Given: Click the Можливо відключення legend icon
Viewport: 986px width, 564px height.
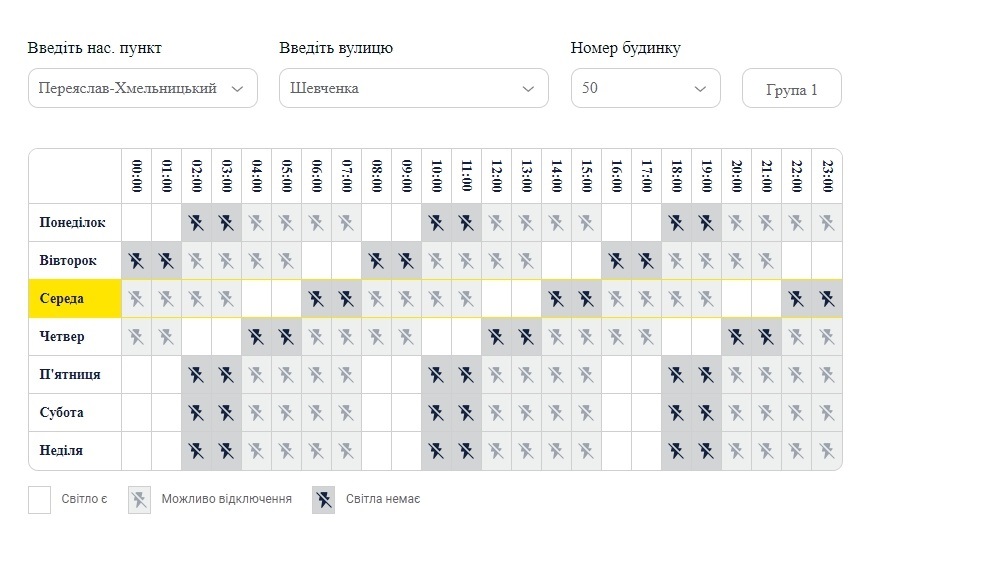Looking at the screenshot, I should [x=139, y=499].
